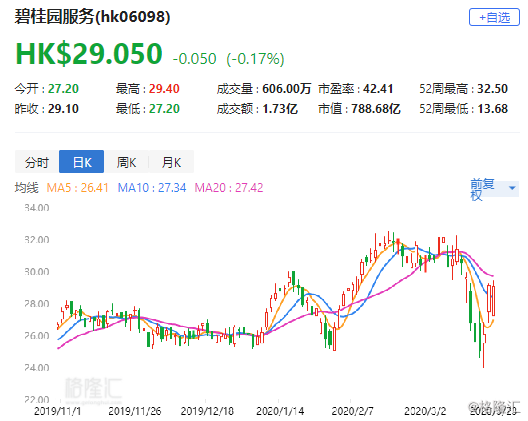Click the 2020/3/2 date axis label
The image size is (528, 421).
(x=425, y=411)
